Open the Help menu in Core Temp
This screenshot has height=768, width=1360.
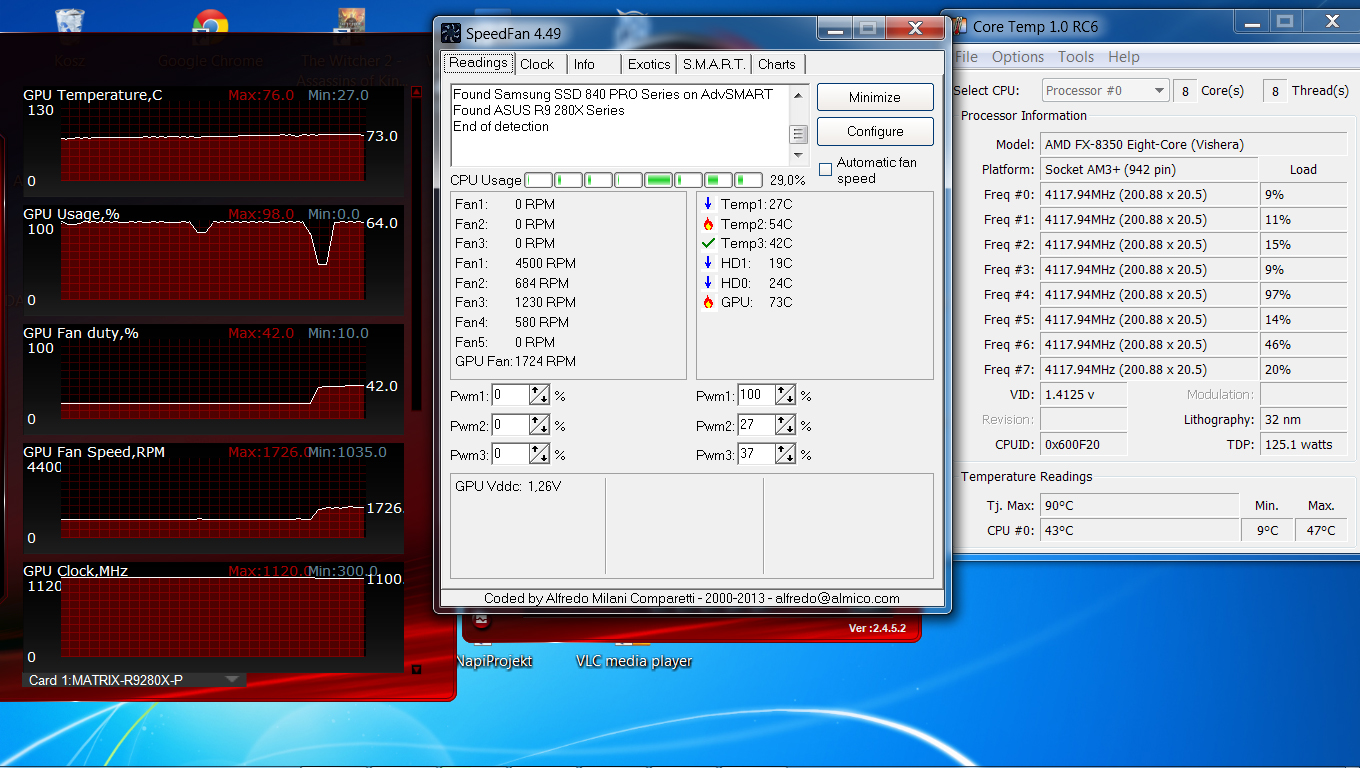1124,57
